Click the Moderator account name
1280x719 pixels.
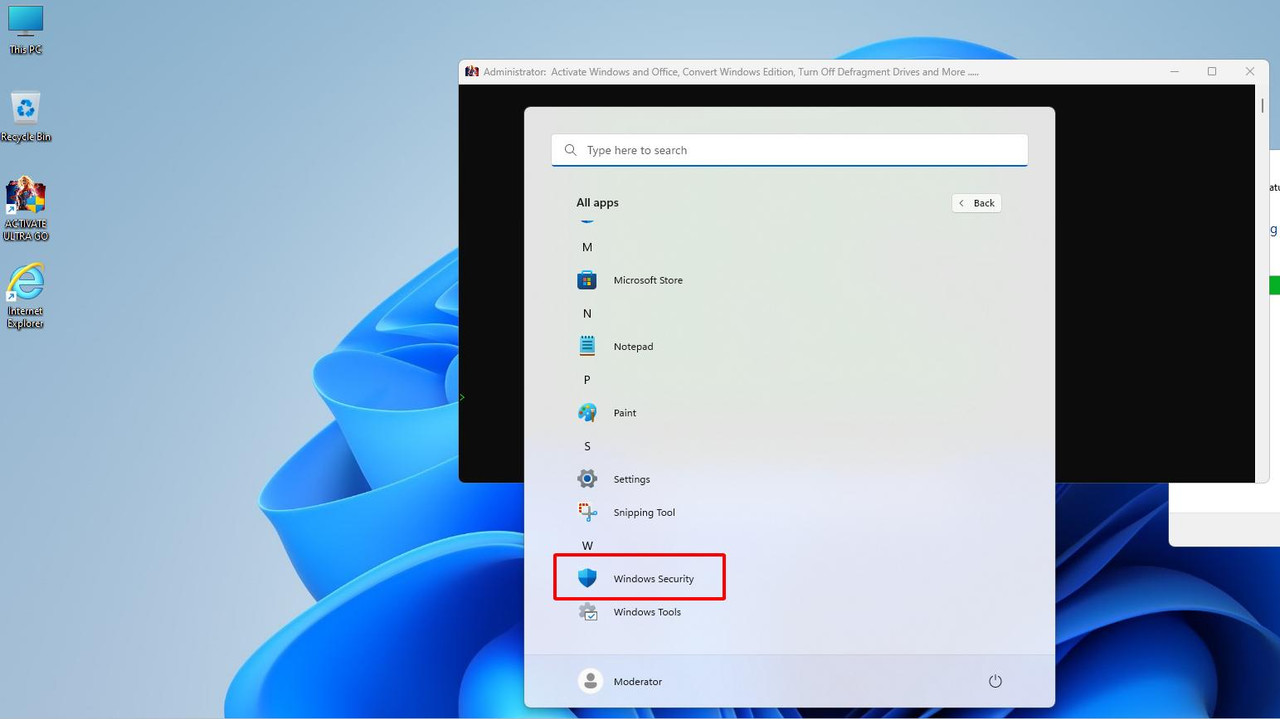tap(638, 682)
